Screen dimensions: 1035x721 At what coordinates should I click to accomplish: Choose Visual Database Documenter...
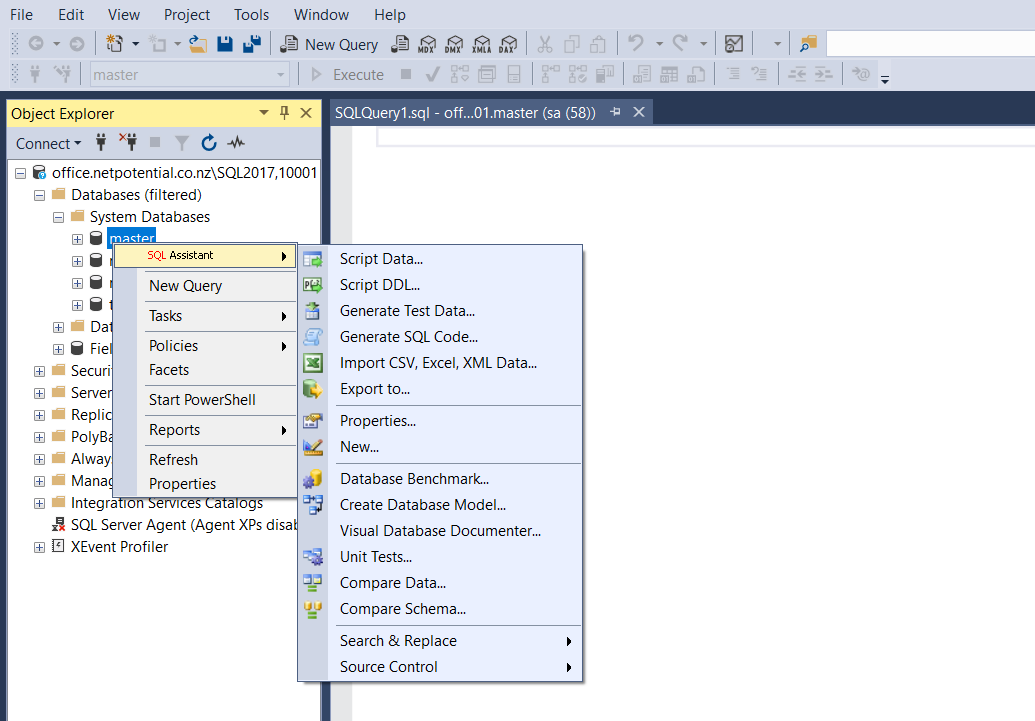click(440, 531)
